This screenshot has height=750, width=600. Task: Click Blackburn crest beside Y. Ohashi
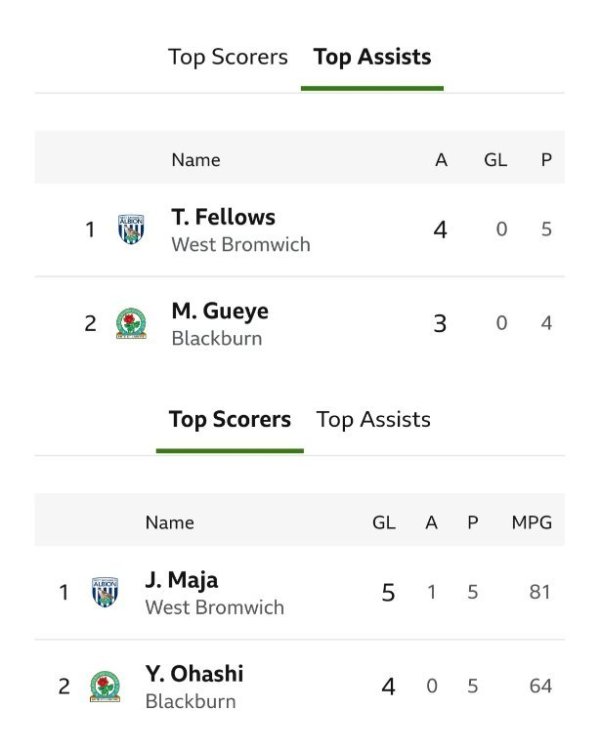coord(105,687)
